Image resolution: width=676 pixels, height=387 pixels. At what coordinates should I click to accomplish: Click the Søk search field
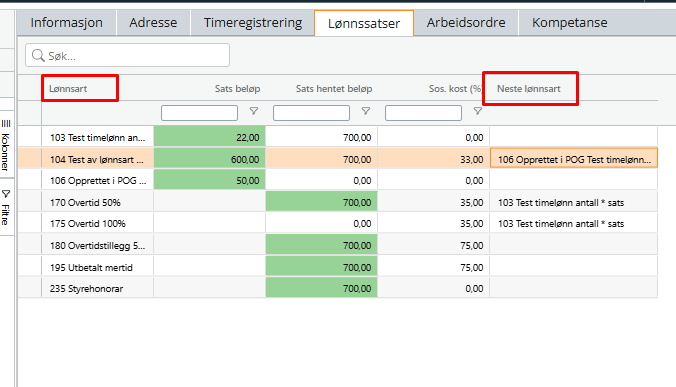click(127, 55)
